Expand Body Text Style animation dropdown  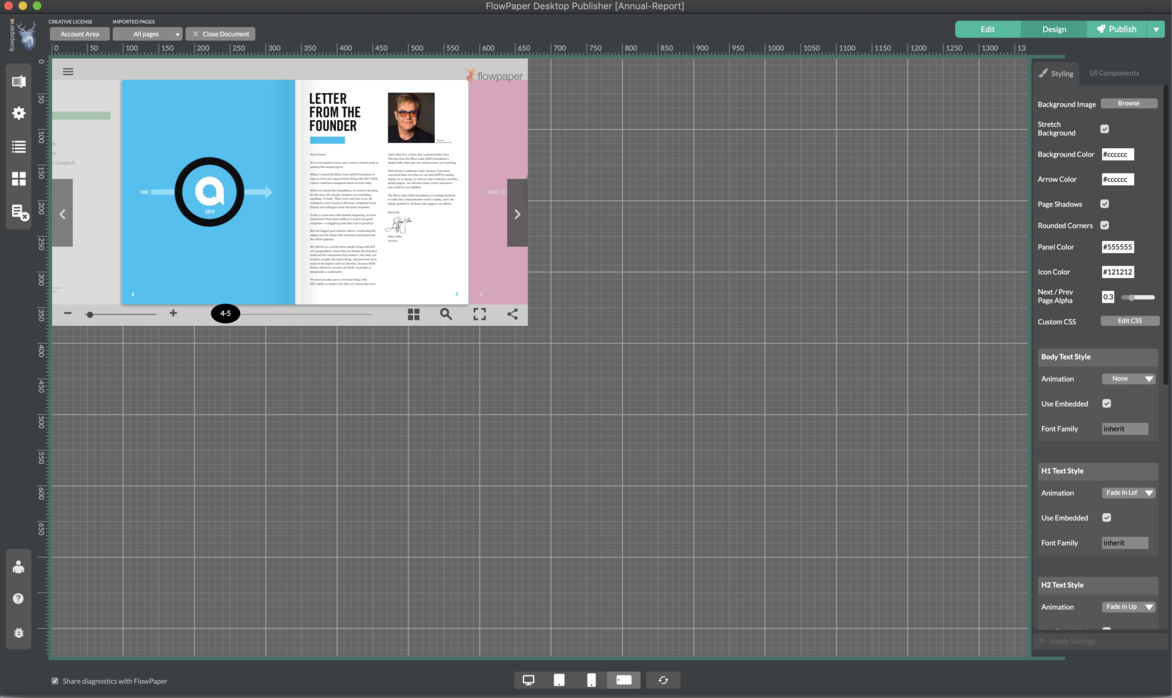click(1128, 379)
